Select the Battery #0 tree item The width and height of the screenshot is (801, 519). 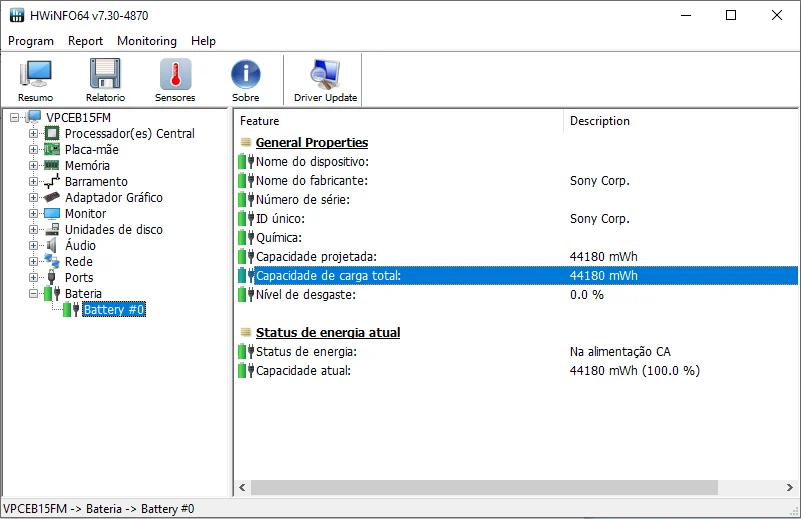click(x=114, y=310)
